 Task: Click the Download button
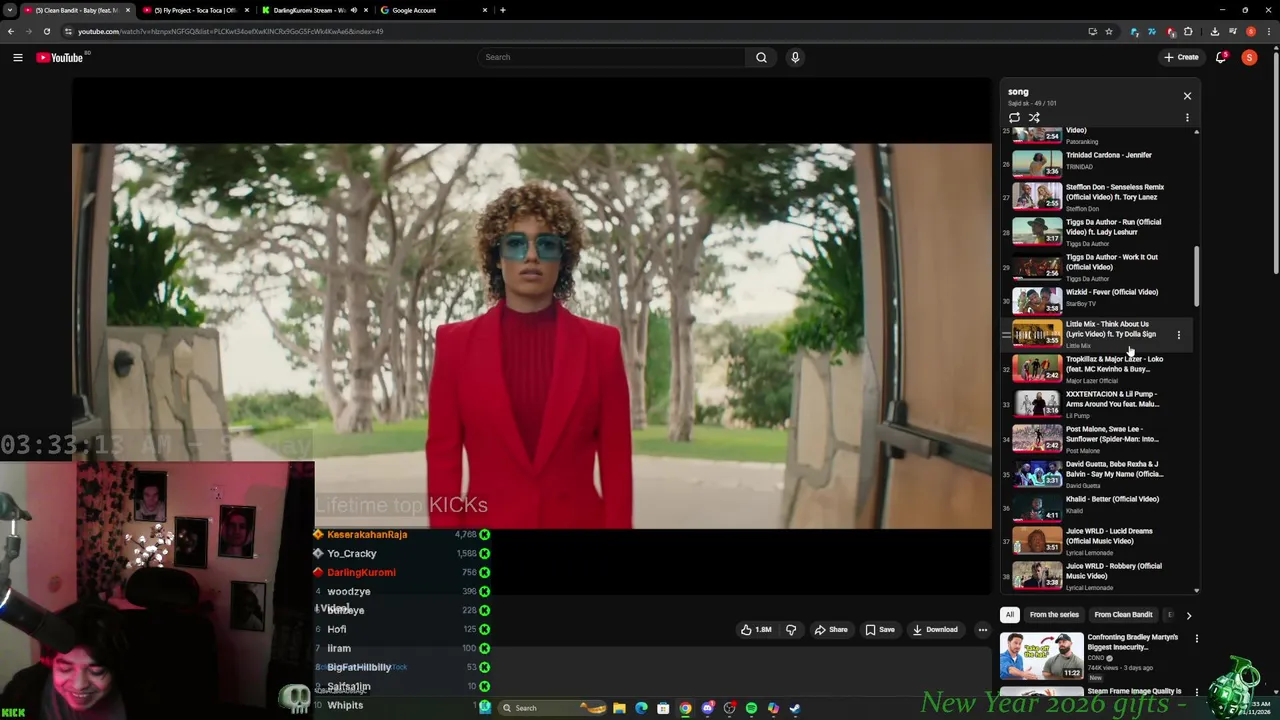935,630
